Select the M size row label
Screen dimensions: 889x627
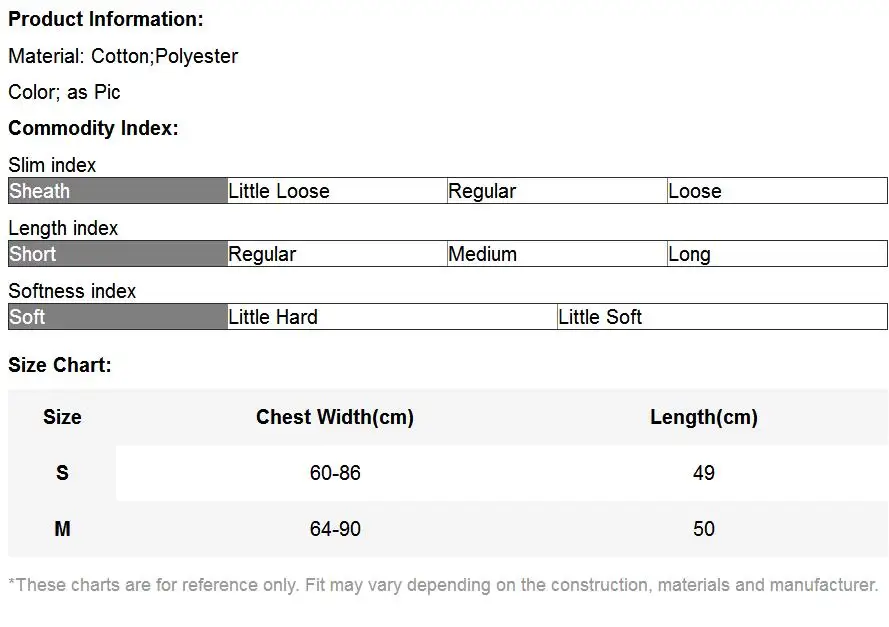[x=62, y=528]
